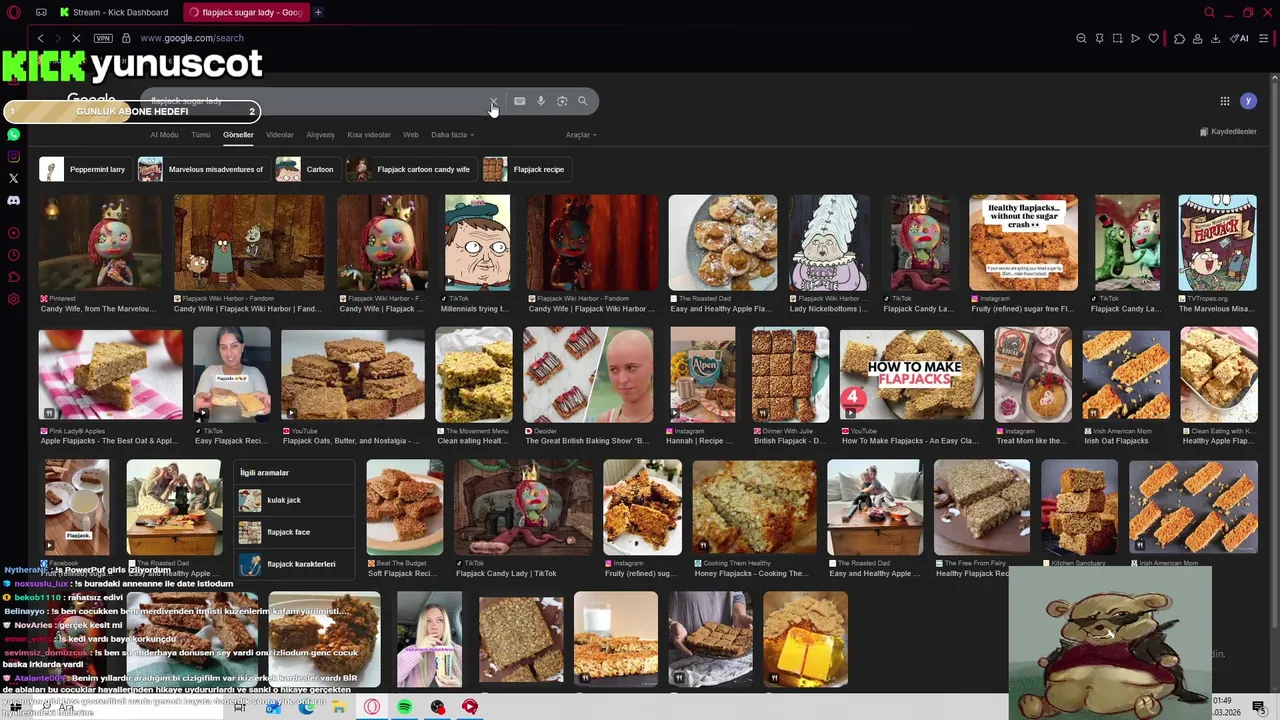Click the Flapjack recipe suggestion chip
The height and width of the screenshot is (720, 1280).
click(x=526, y=169)
